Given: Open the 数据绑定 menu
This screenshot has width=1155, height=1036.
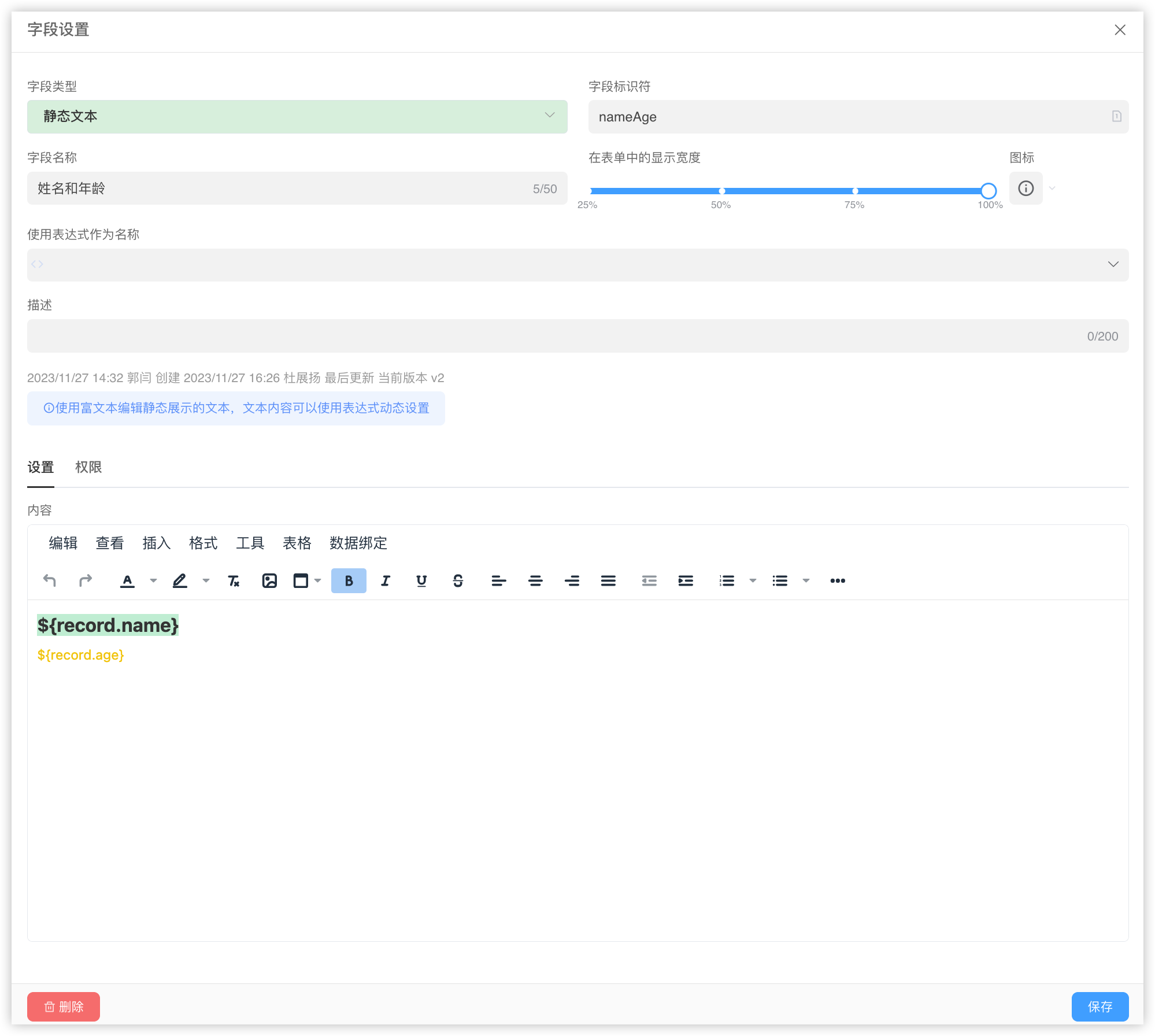Looking at the screenshot, I should (x=358, y=543).
